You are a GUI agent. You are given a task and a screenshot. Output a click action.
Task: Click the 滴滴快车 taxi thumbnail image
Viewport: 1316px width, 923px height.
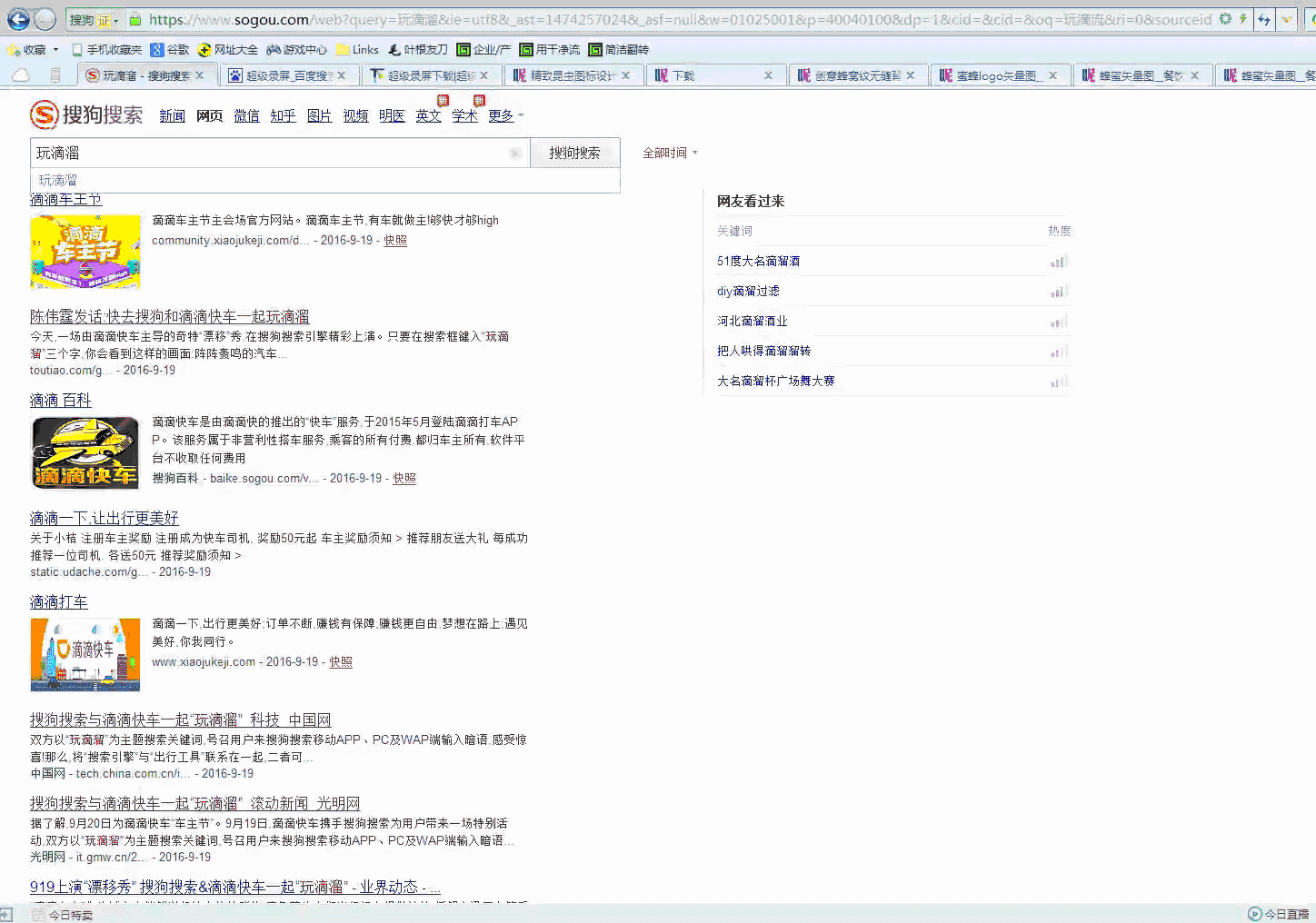click(x=85, y=452)
